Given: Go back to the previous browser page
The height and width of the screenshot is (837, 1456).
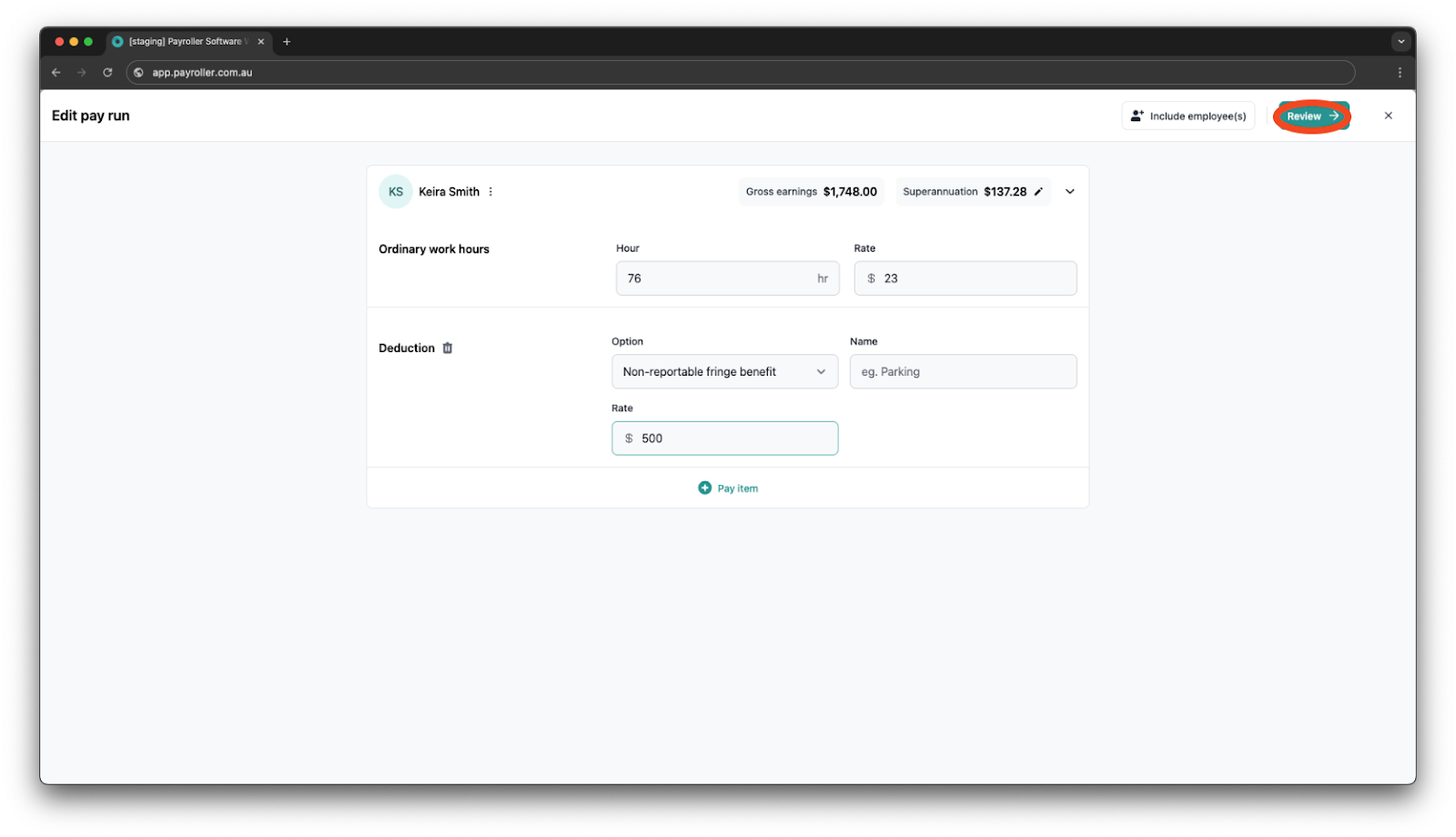Looking at the screenshot, I should (x=56, y=73).
